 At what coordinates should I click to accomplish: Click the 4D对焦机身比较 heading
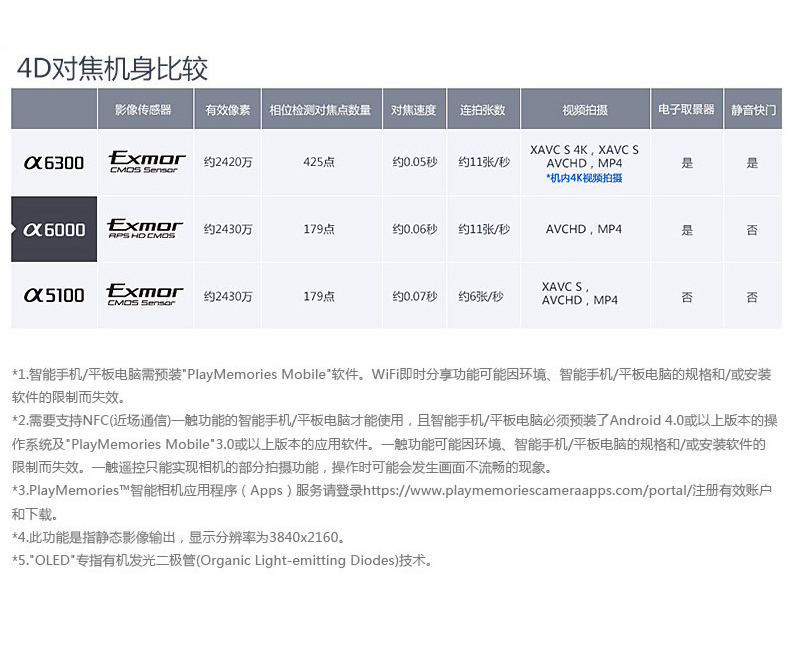click(x=112, y=69)
